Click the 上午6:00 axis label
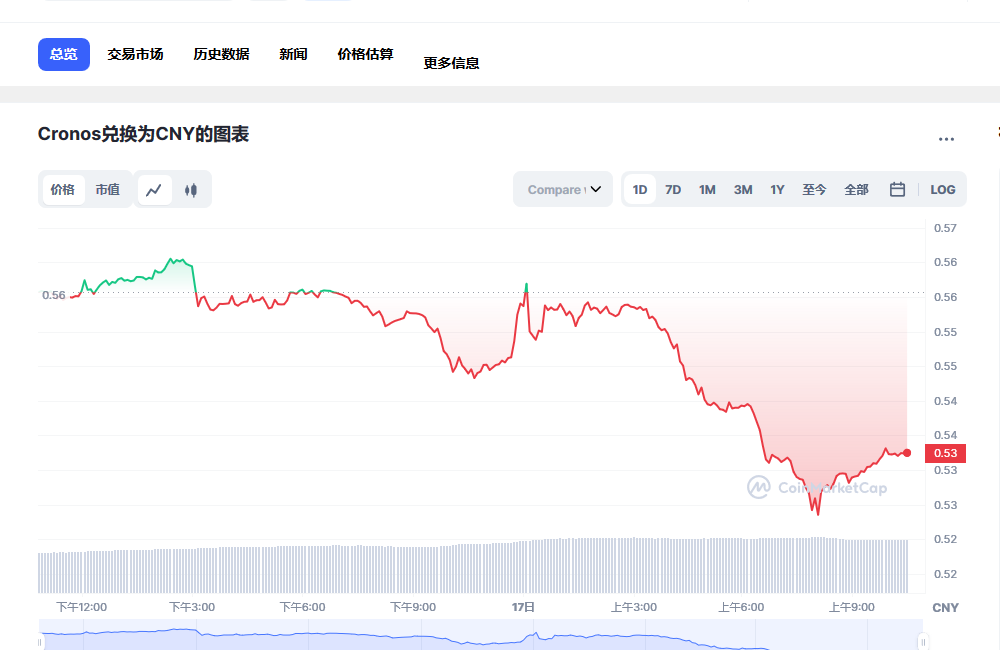The height and width of the screenshot is (650, 1000). tap(741, 607)
